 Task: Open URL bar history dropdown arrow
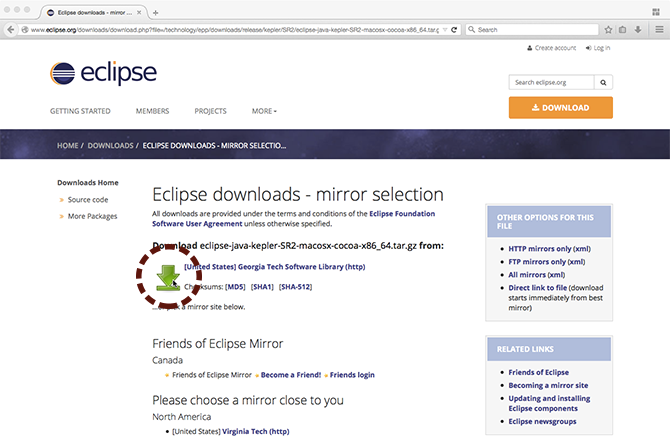[x=445, y=29]
